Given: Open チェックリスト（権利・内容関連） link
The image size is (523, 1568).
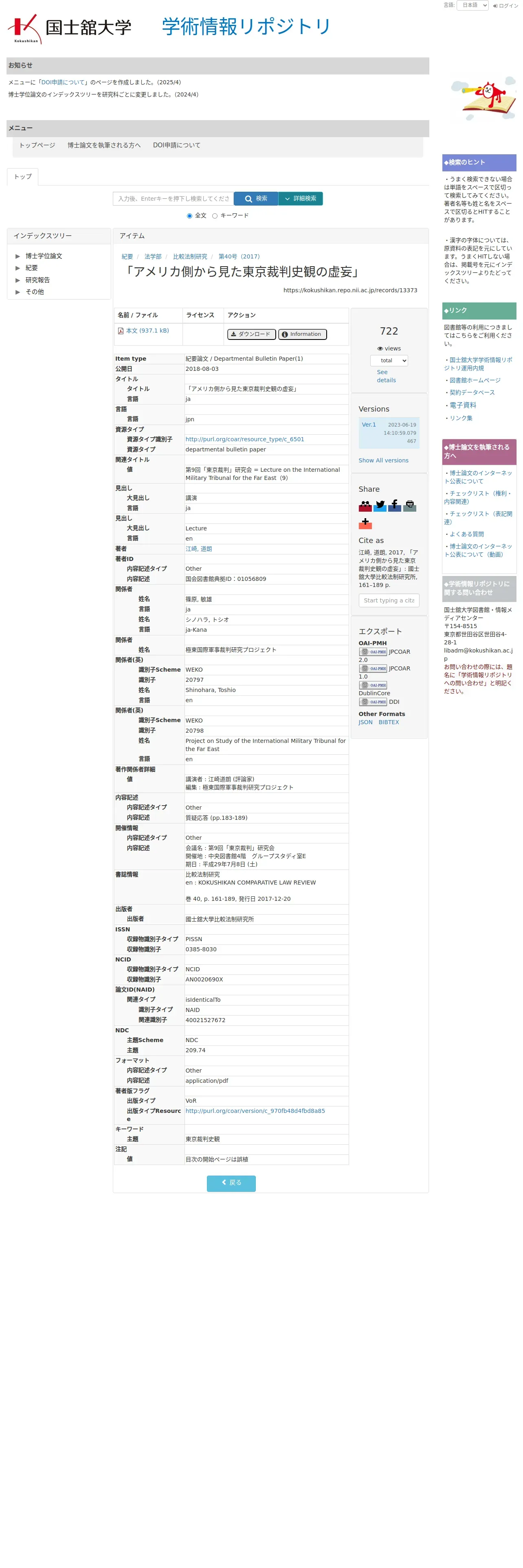Looking at the screenshot, I should 478,498.
